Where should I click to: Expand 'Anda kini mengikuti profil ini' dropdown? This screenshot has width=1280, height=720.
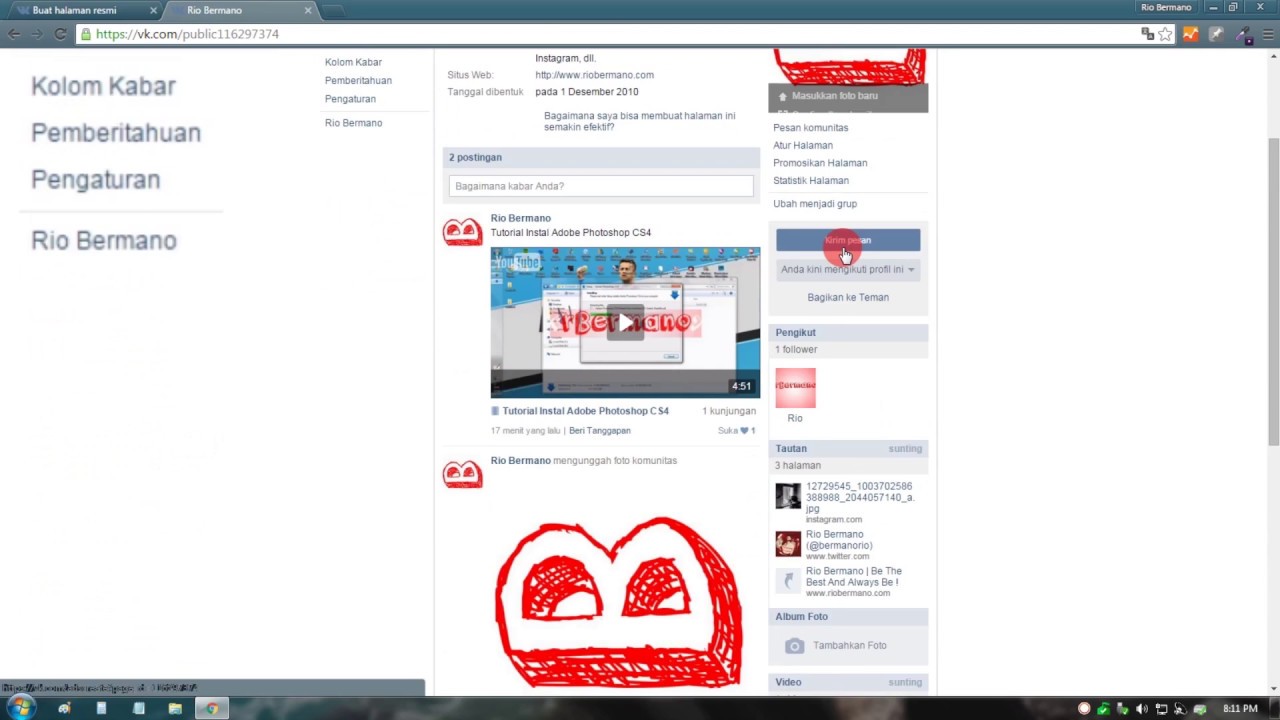pyautogui.click(x=848, y=269)
